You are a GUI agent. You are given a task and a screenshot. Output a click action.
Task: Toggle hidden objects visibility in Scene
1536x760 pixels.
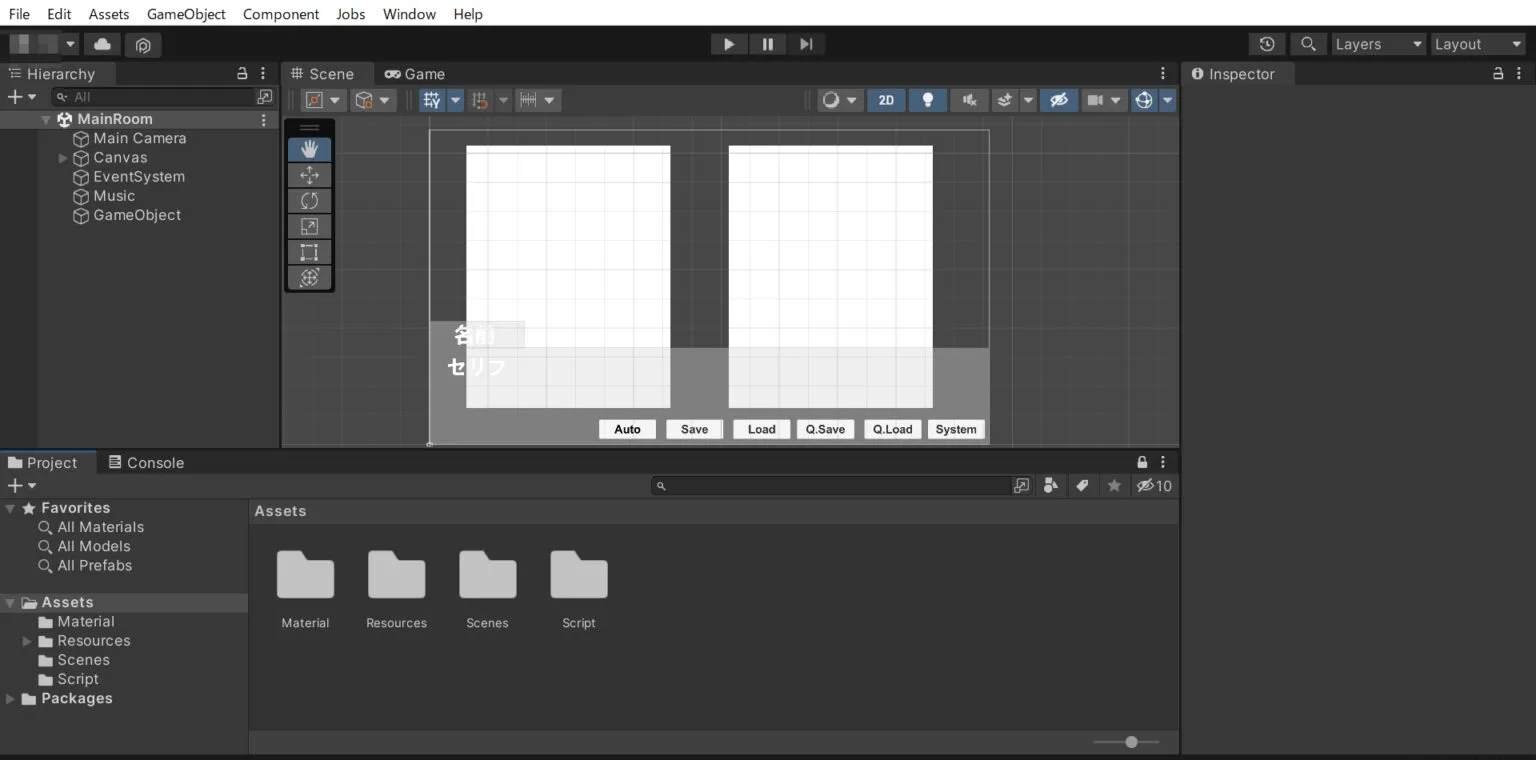pos(1059,100)
